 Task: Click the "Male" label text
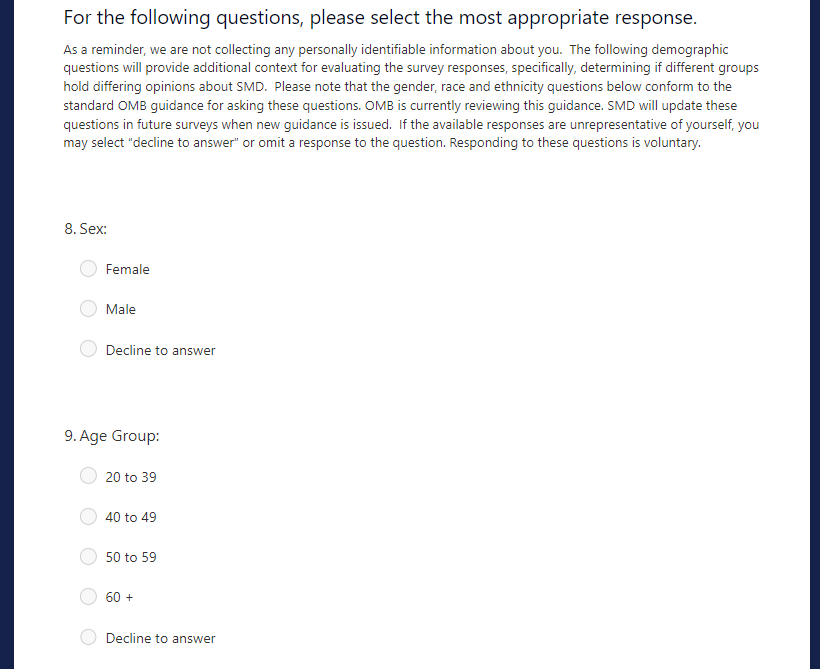tap(120, 309)
